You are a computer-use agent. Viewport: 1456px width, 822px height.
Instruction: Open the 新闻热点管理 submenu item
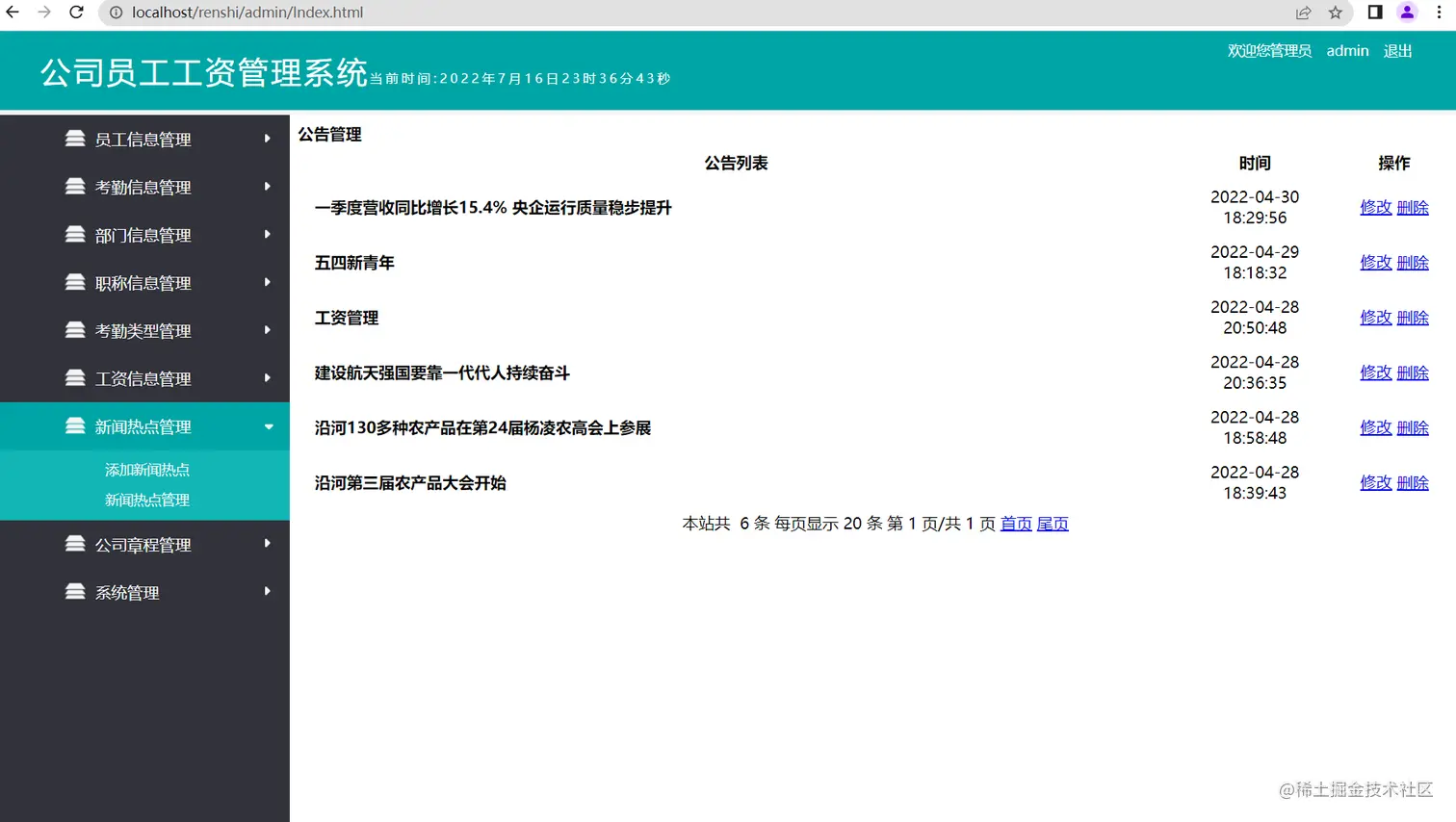coord(146,499)
